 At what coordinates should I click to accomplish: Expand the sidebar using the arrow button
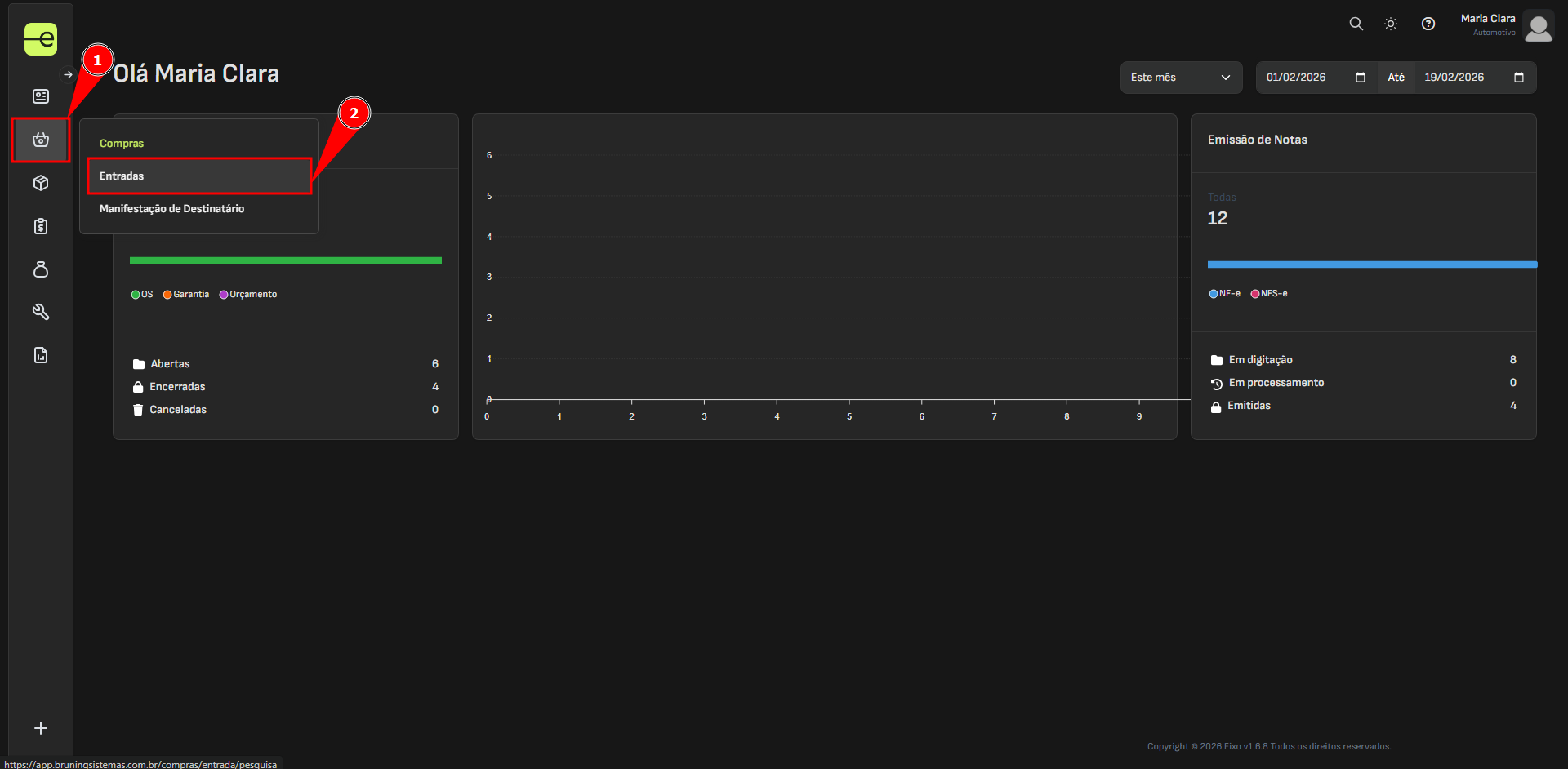(x=69, y=74)
